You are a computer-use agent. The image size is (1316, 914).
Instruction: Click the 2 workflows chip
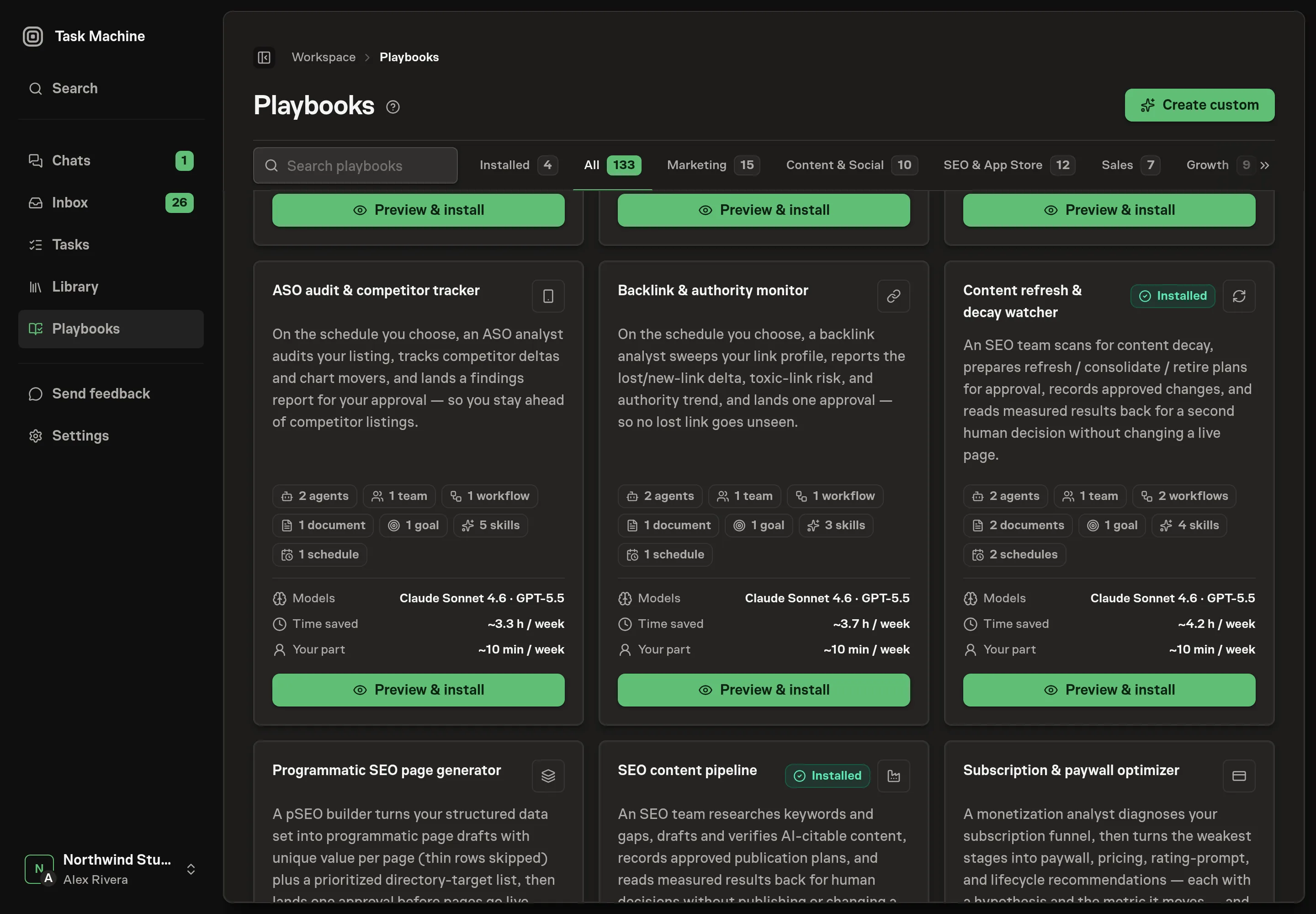pyautogui.click(x=1183, y=496)
